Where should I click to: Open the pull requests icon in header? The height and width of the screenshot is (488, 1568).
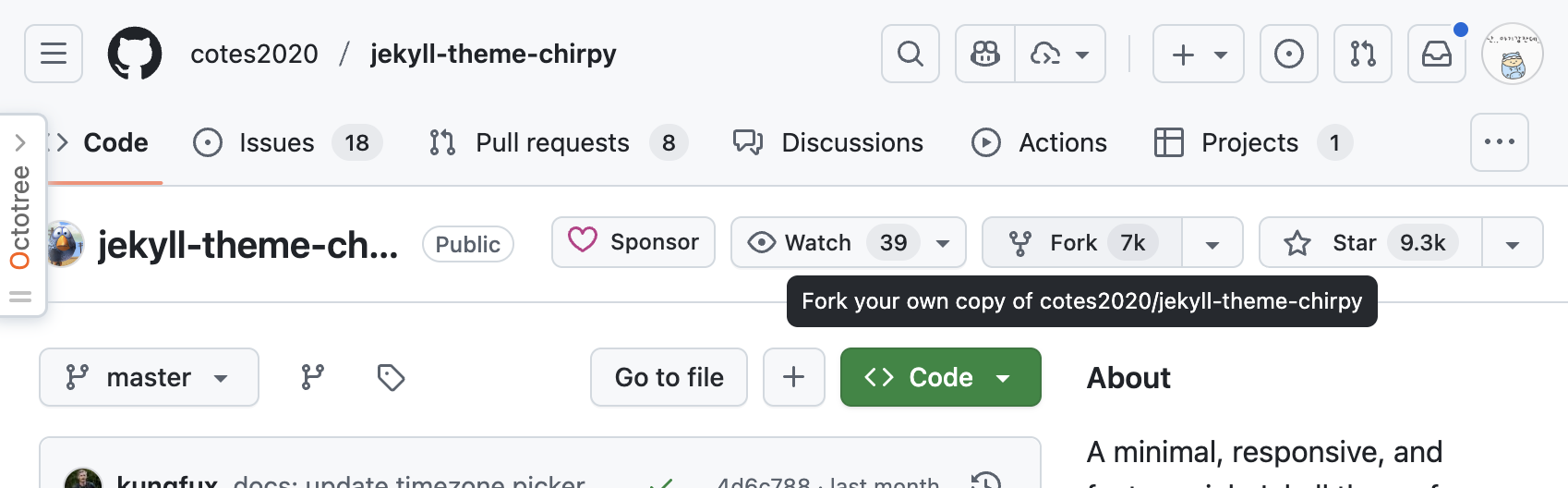point(1363,54)
